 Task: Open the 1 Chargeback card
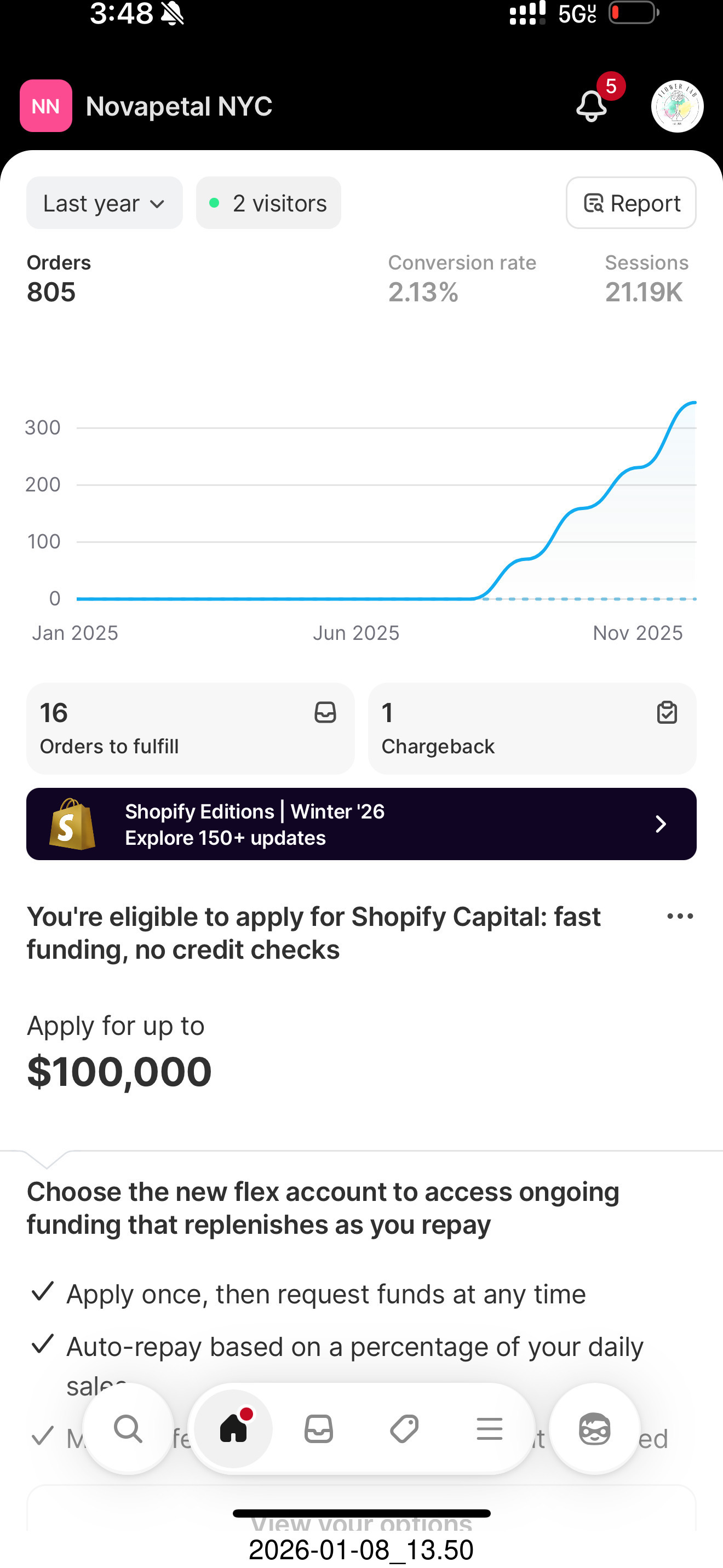[x=532, y=729]
